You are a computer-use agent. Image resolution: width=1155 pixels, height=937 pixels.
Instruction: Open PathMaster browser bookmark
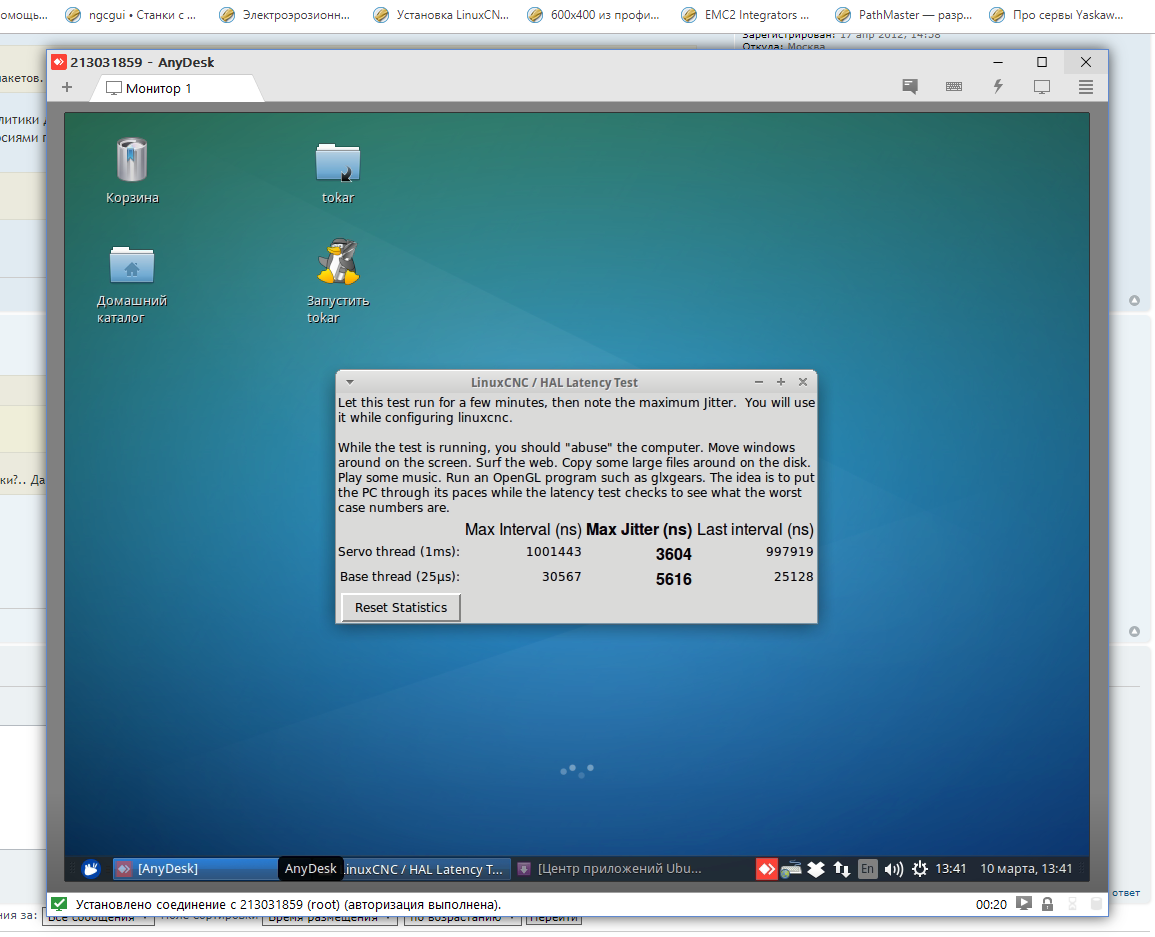[904, 15]
